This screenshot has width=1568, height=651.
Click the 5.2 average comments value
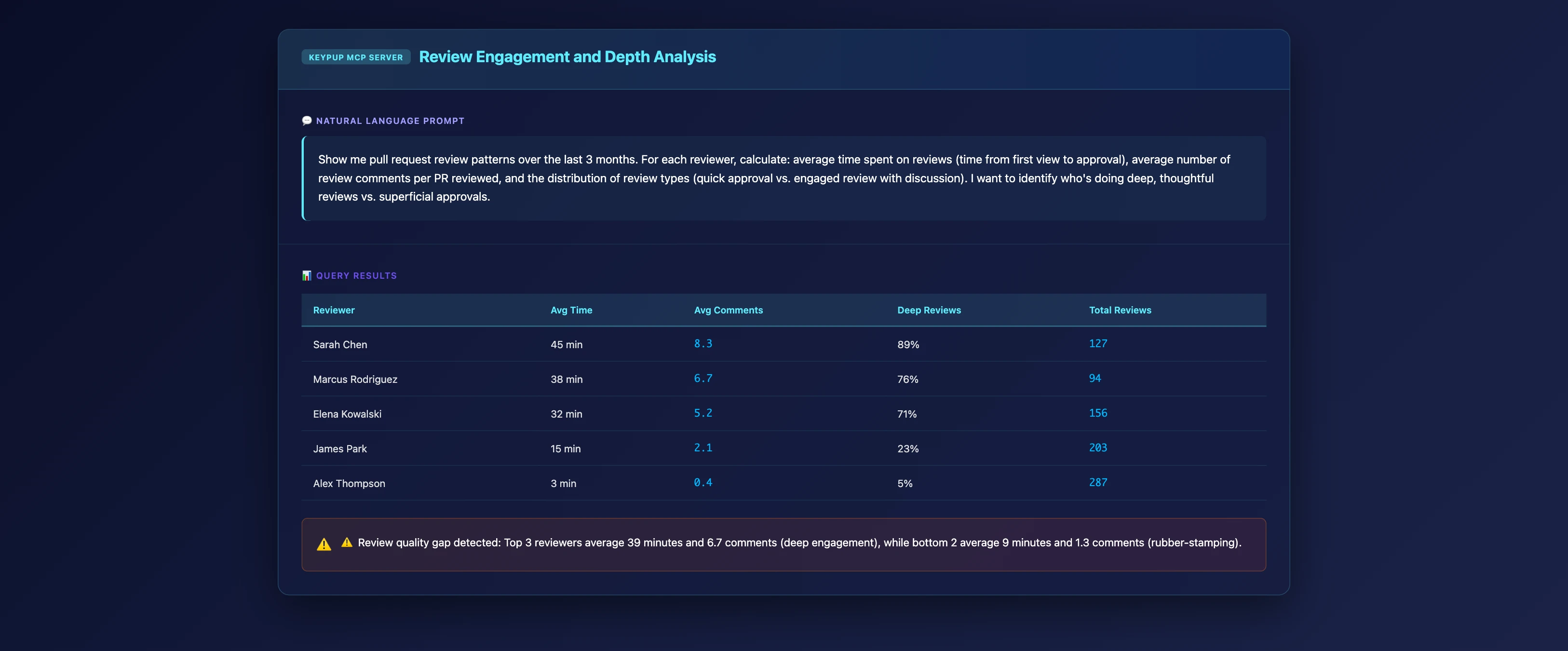(x=703, y=413)
